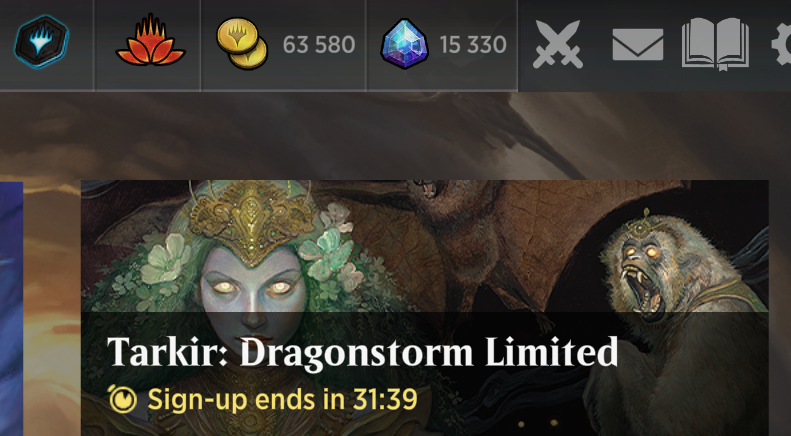The image size is (791, 436).
Task: Open the settings gear at top edge
Action: click(x=782, y=44)
